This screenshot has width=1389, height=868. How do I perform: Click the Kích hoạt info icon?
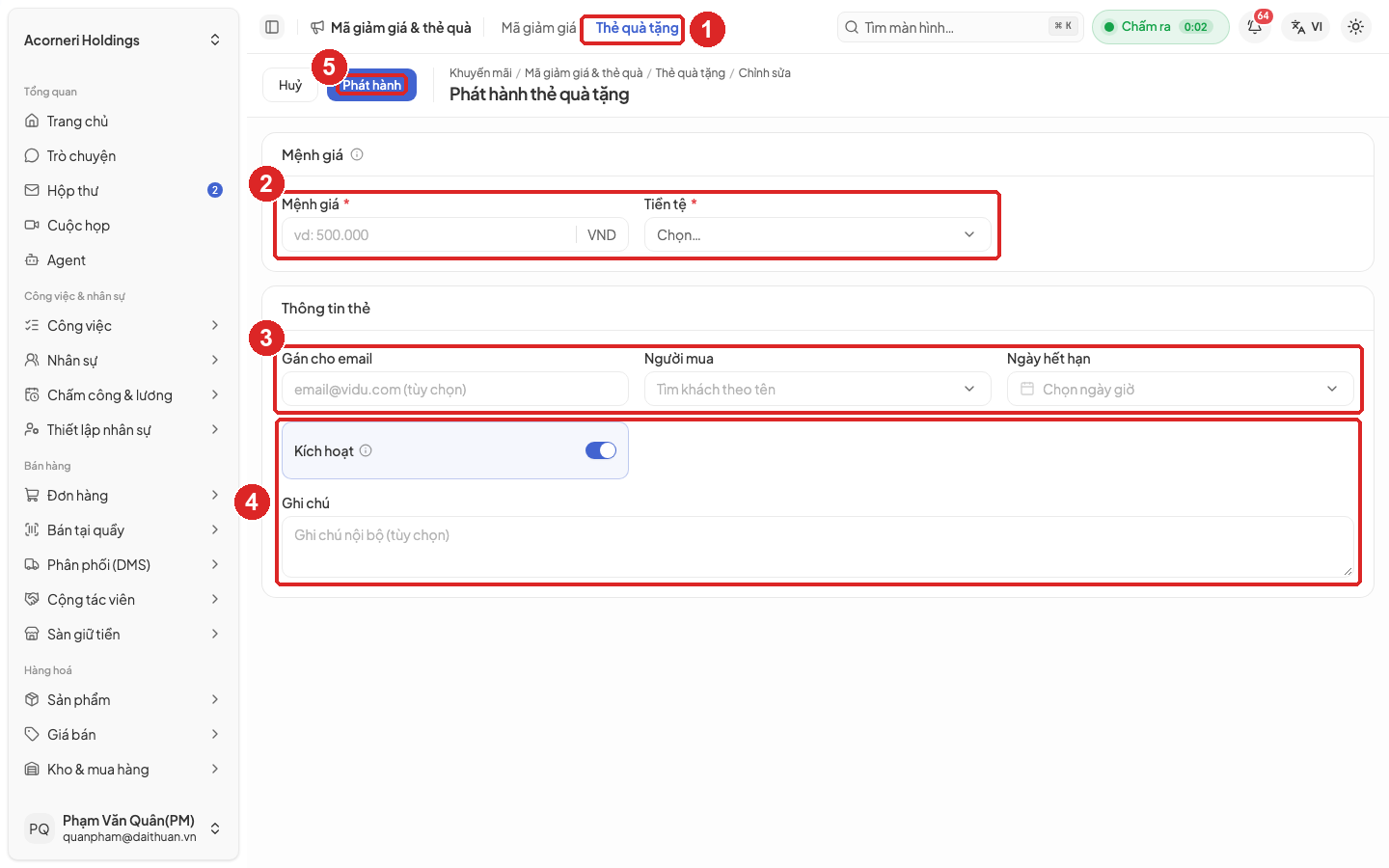click(x=366, y=450)
